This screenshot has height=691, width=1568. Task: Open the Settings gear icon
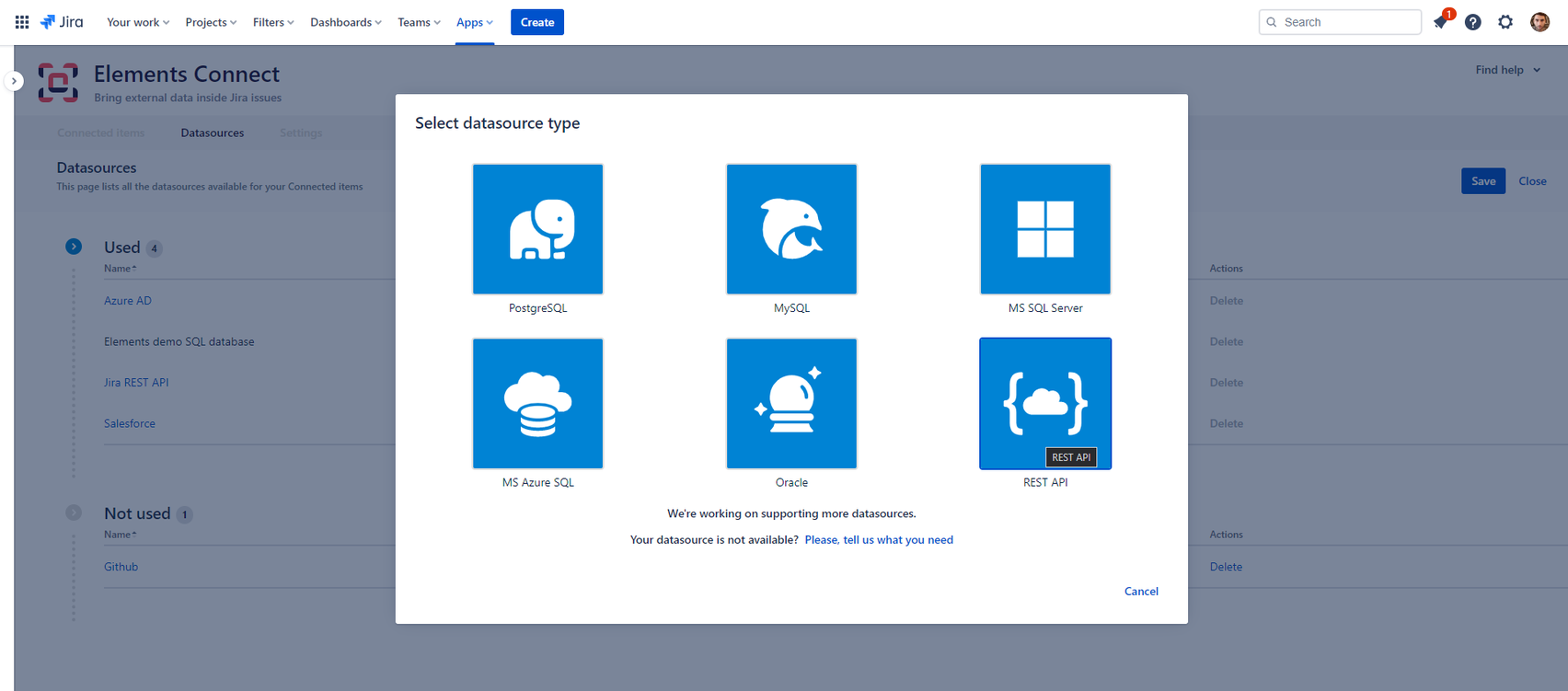[x=1505, y=22]
